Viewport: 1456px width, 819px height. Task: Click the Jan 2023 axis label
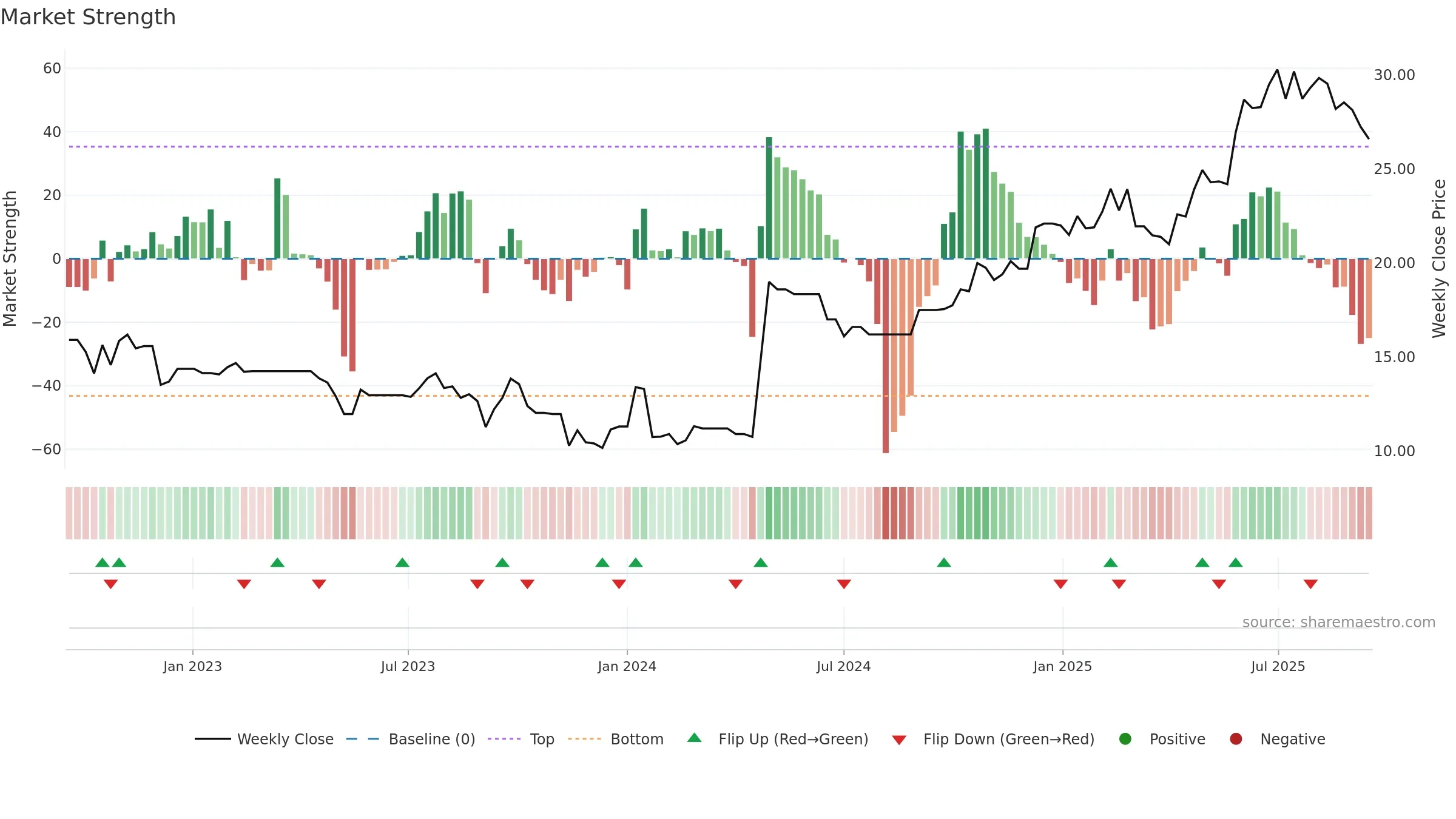click(192, 666)
